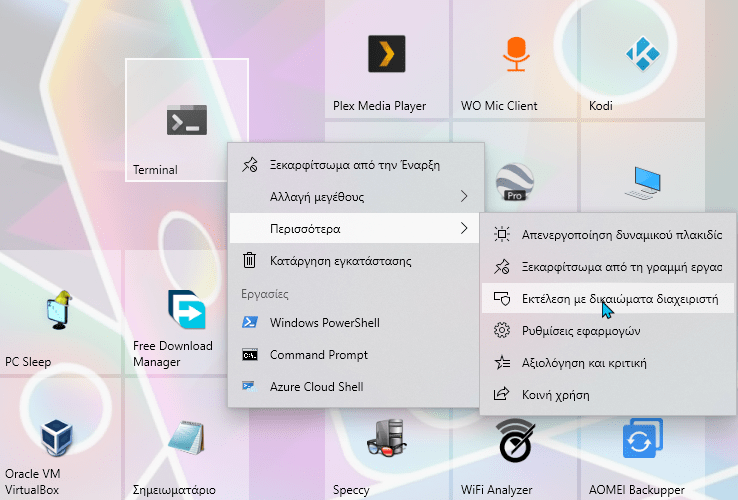Screen dimensions: 738x500
Task: Click the Terminal tile label
Action: point(155,169)
